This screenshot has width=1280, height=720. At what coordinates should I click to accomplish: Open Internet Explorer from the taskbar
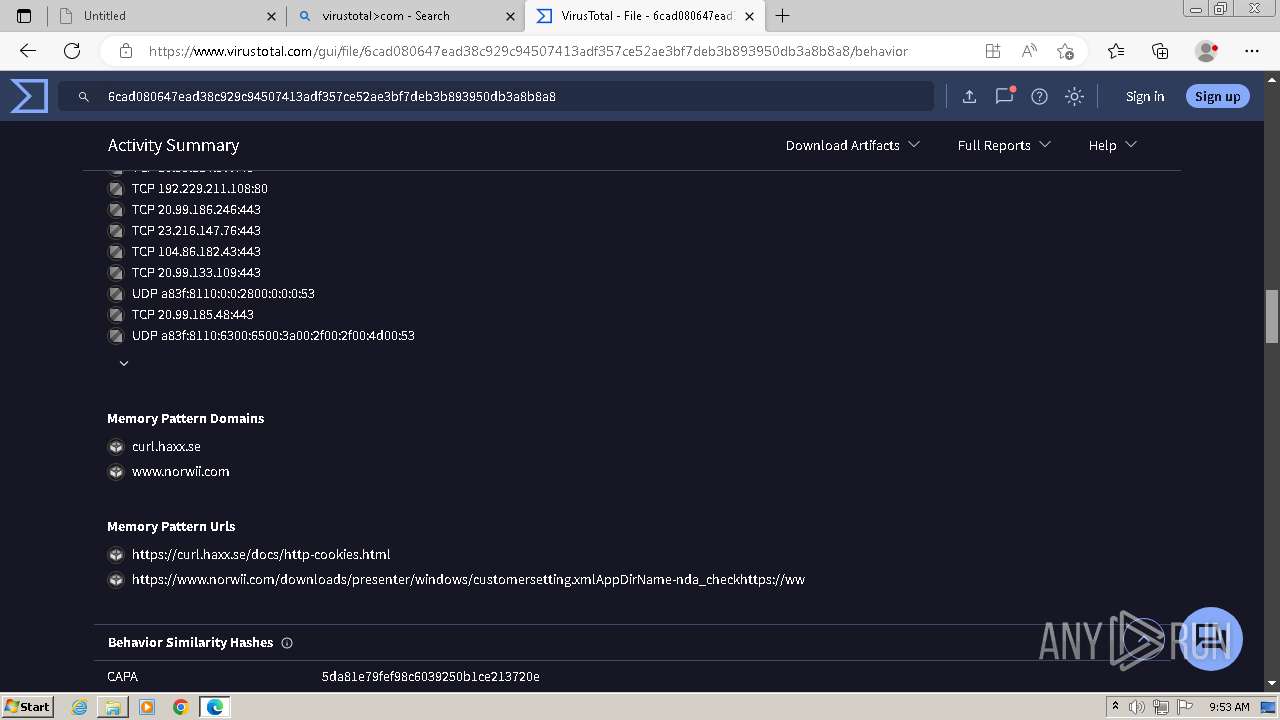[x=80, y=707]
